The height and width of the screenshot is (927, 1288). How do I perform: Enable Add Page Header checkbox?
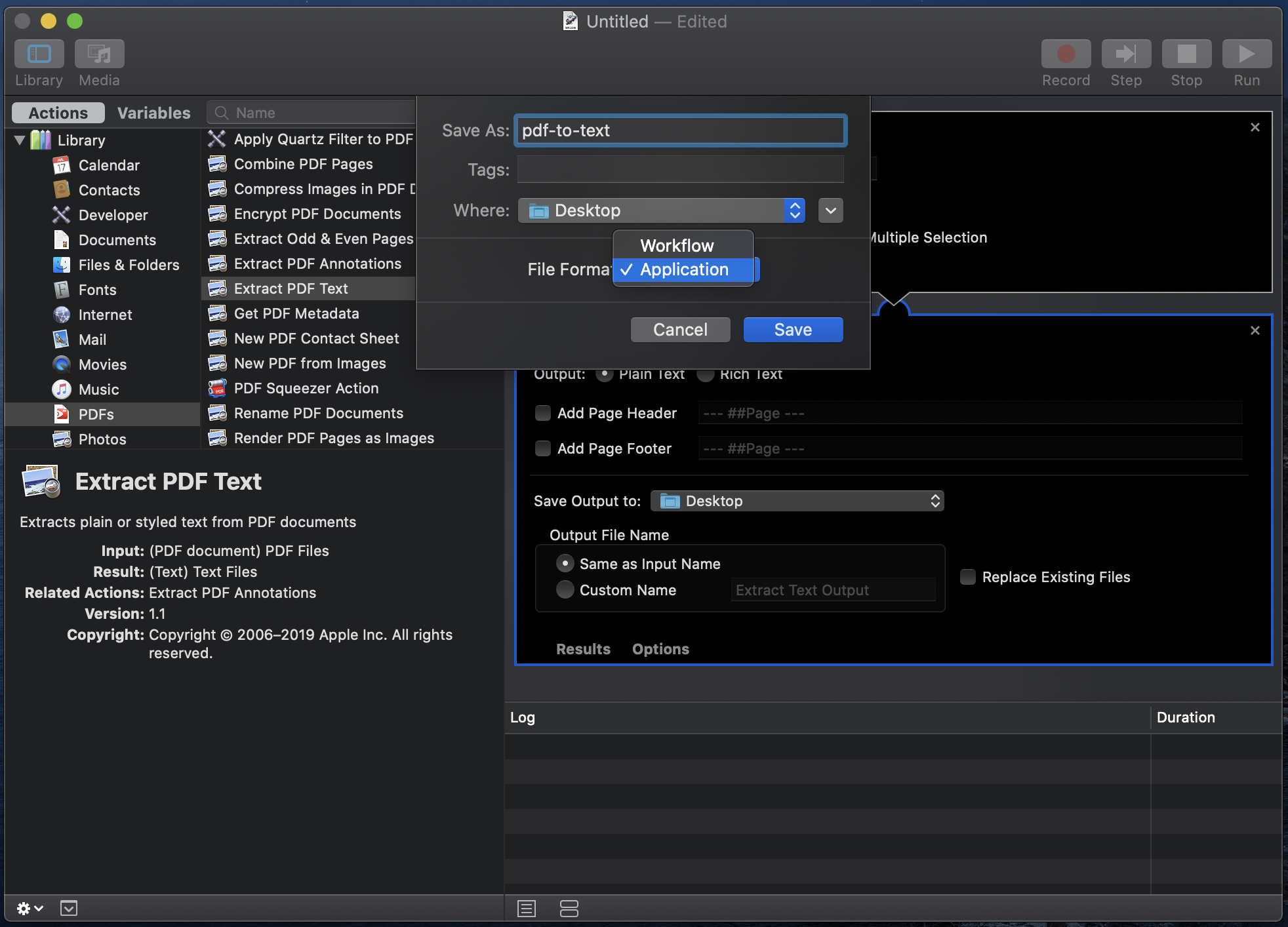click(x=543, y=413)
